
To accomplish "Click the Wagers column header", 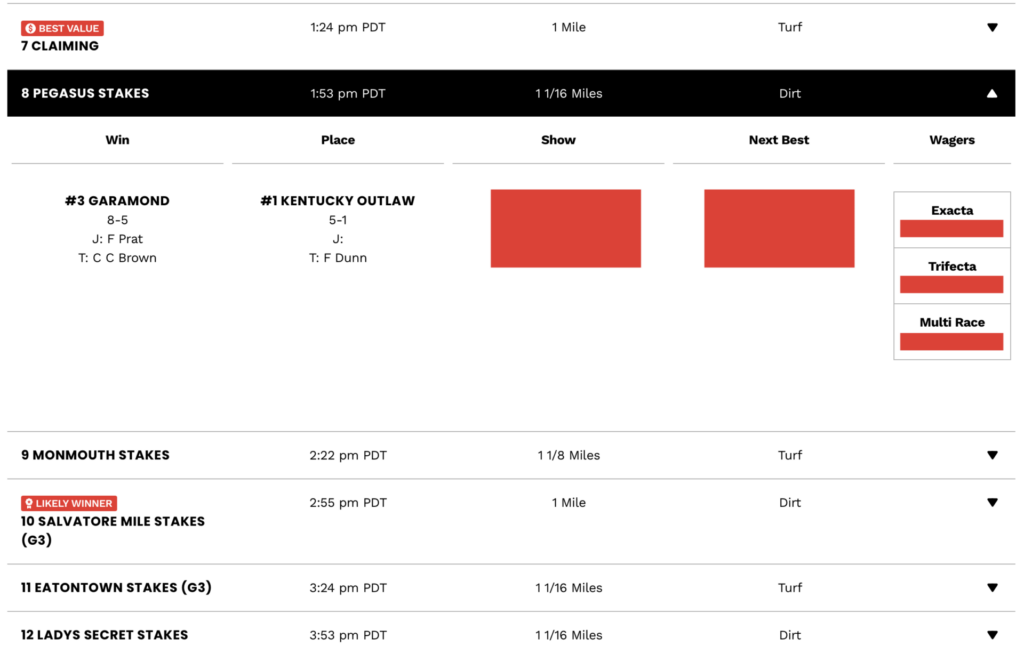I will click(952, 140).
